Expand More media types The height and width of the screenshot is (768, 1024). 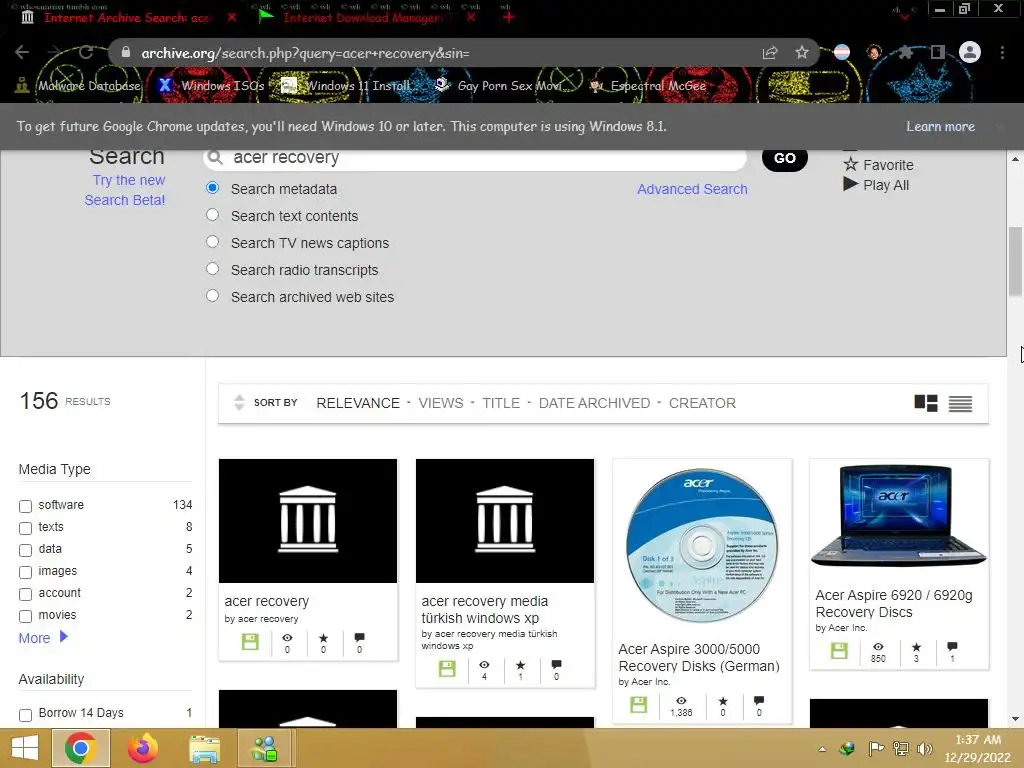[43, 637]
